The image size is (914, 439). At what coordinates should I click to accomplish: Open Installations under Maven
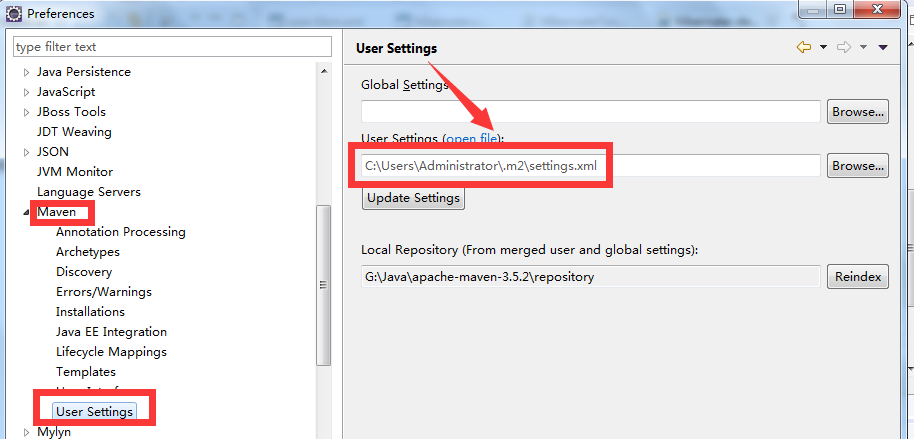click(x=90, y=311)
